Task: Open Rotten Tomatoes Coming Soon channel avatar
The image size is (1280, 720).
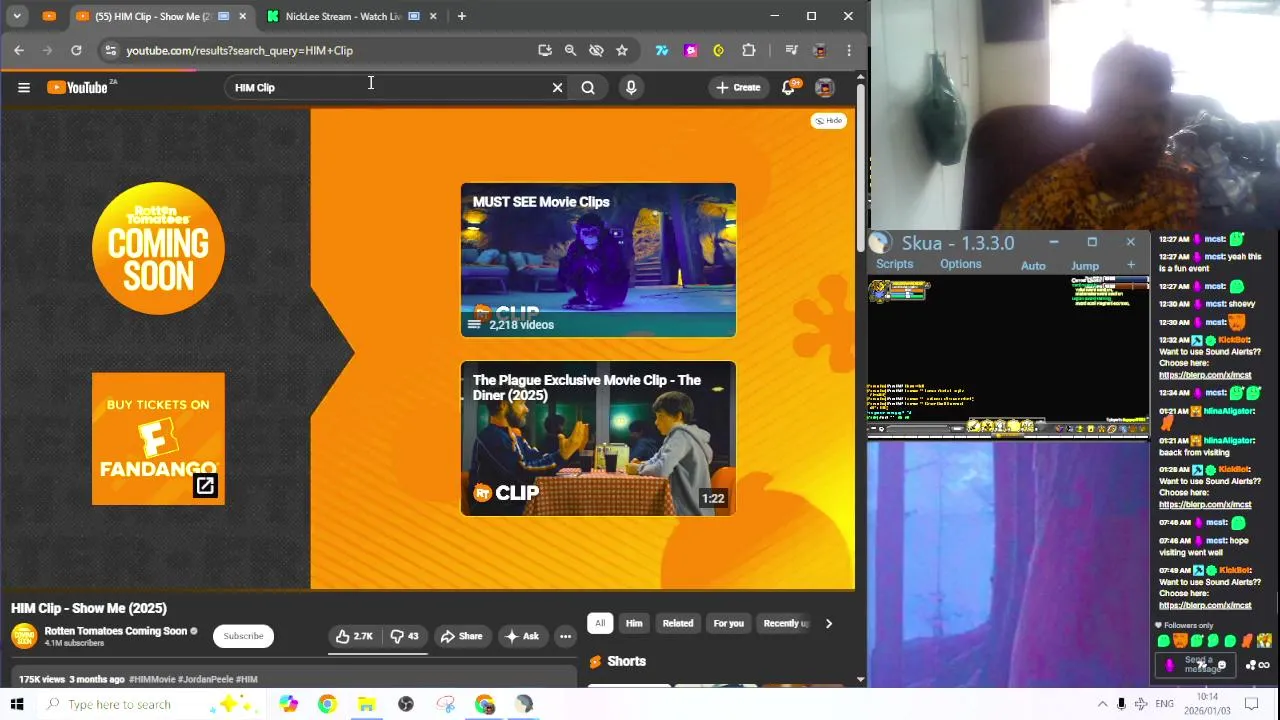Action: [x=24, y=636]
